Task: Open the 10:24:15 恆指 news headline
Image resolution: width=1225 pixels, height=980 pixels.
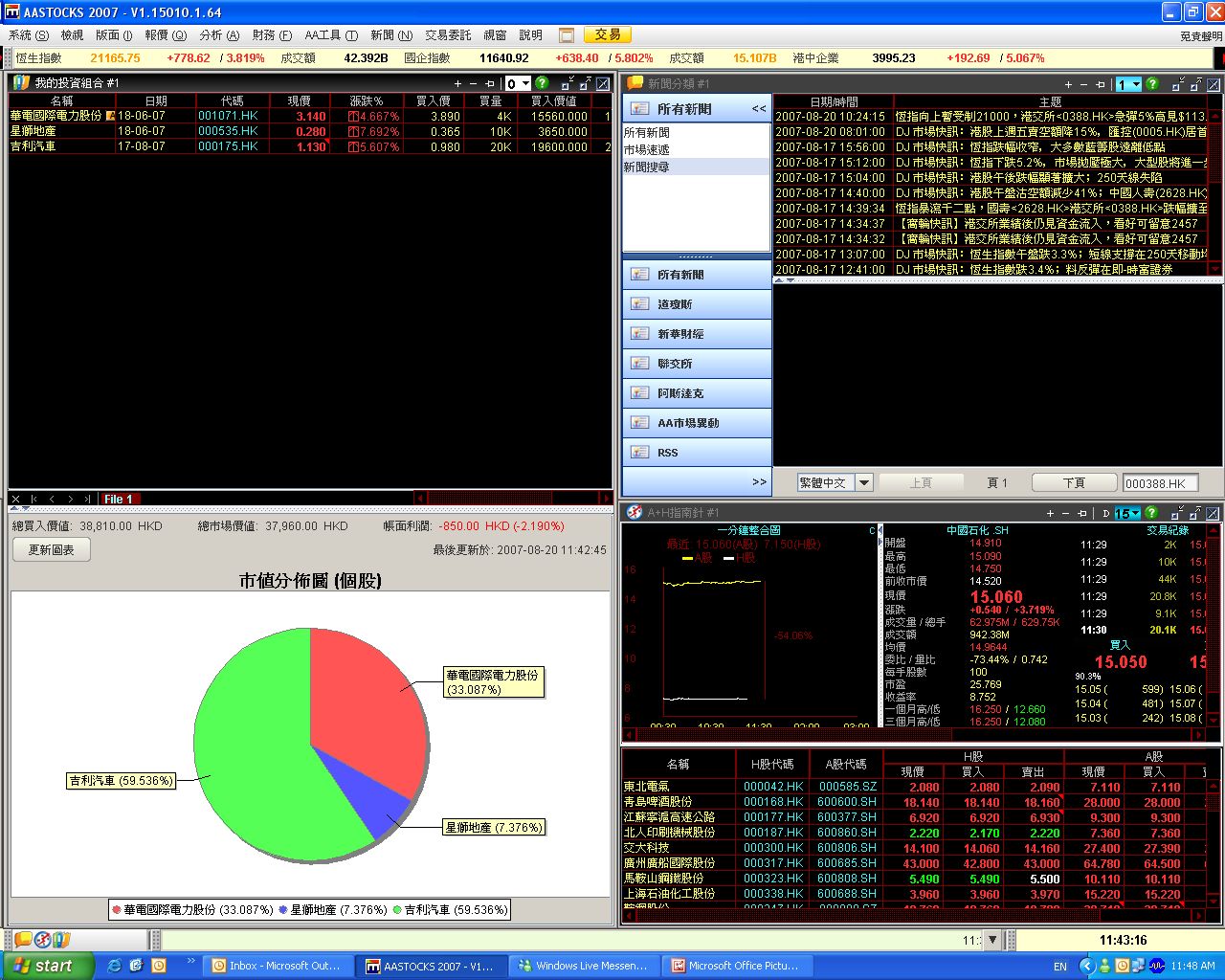Action: pyautogui.click(x=990, y=117)
